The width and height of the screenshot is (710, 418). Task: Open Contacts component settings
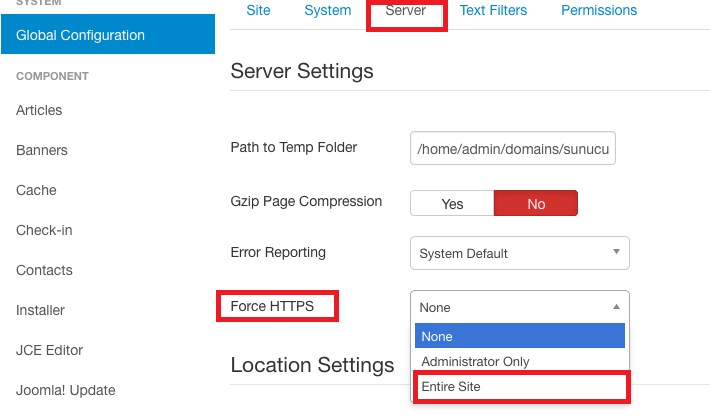44,270
